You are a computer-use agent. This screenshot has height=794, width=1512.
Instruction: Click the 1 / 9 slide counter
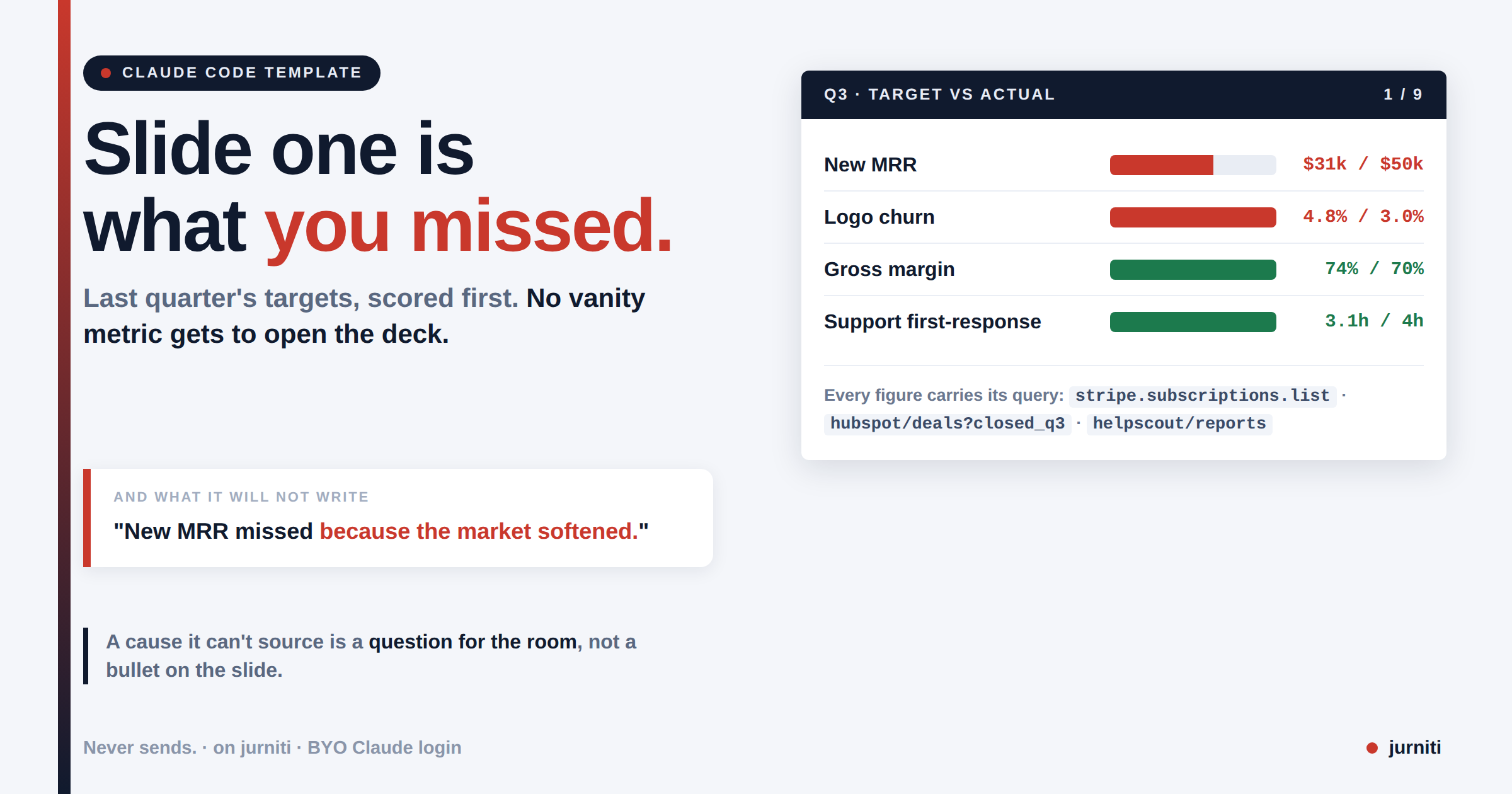click(x=1402, y=95)
